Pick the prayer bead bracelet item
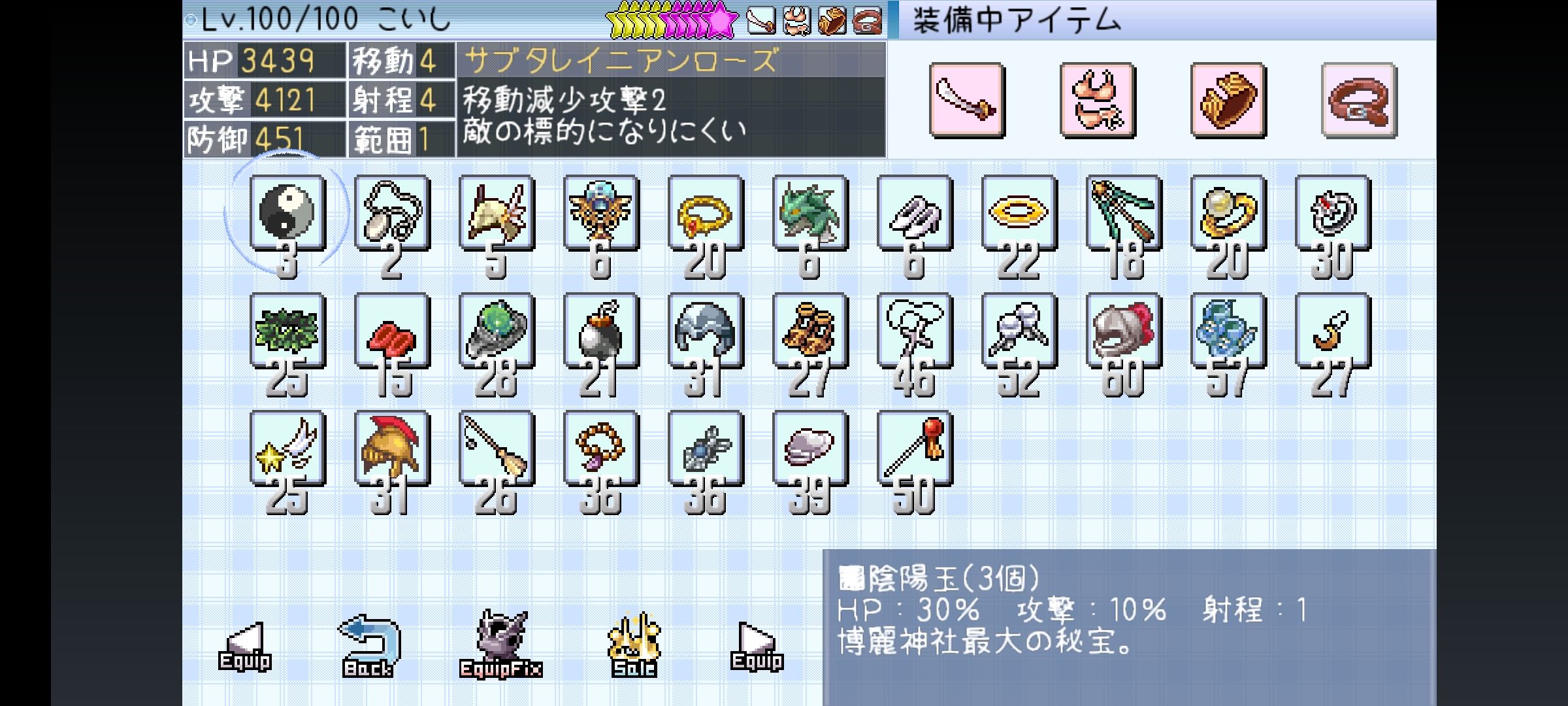 click(x=601, y=448)
